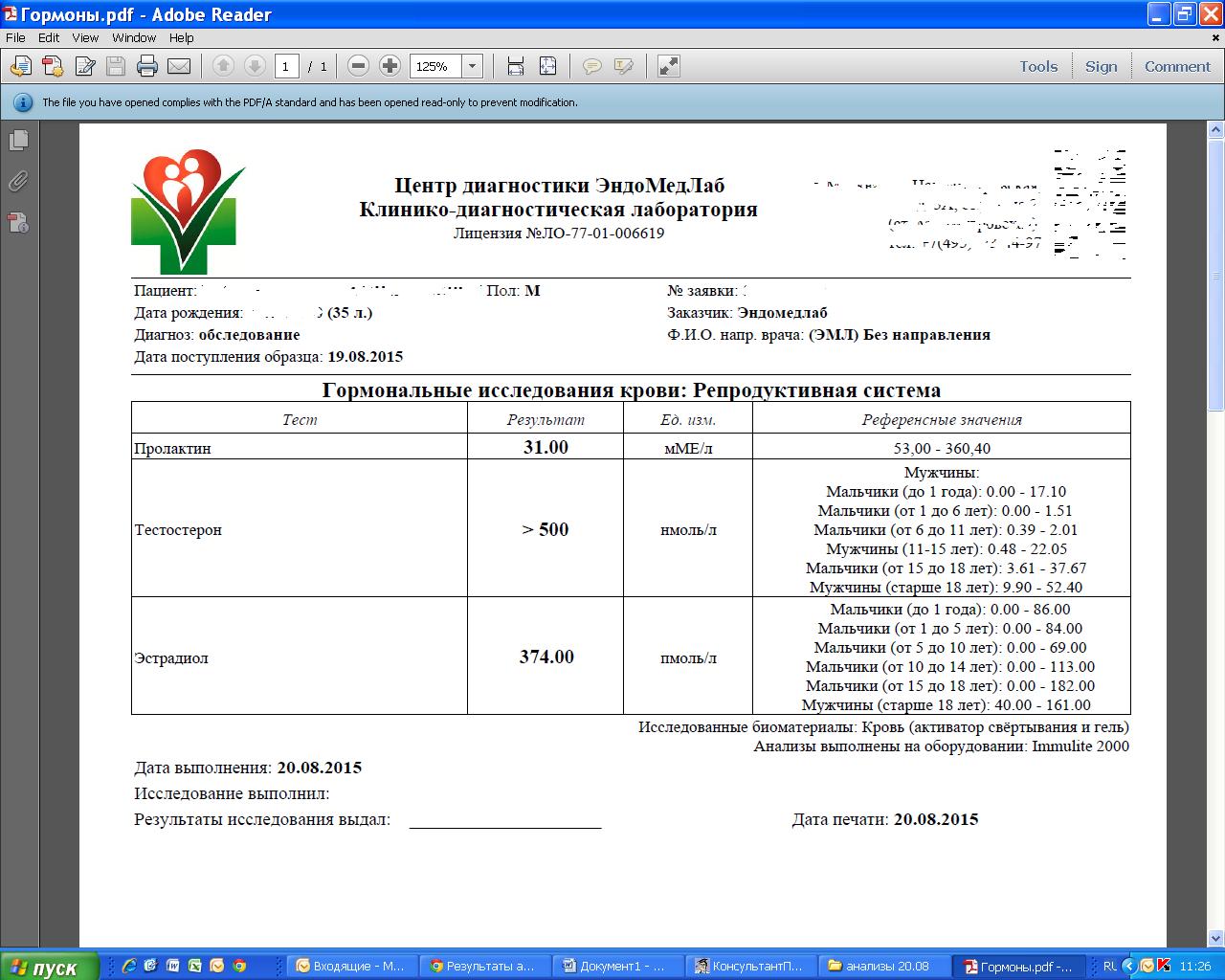Toggle fit to window width scrolling
The image size is (1225, 980).
click(x=516, y=66)
